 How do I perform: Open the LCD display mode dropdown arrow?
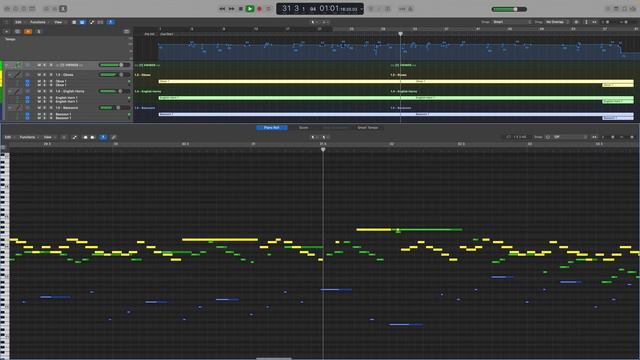click(362, 9)
